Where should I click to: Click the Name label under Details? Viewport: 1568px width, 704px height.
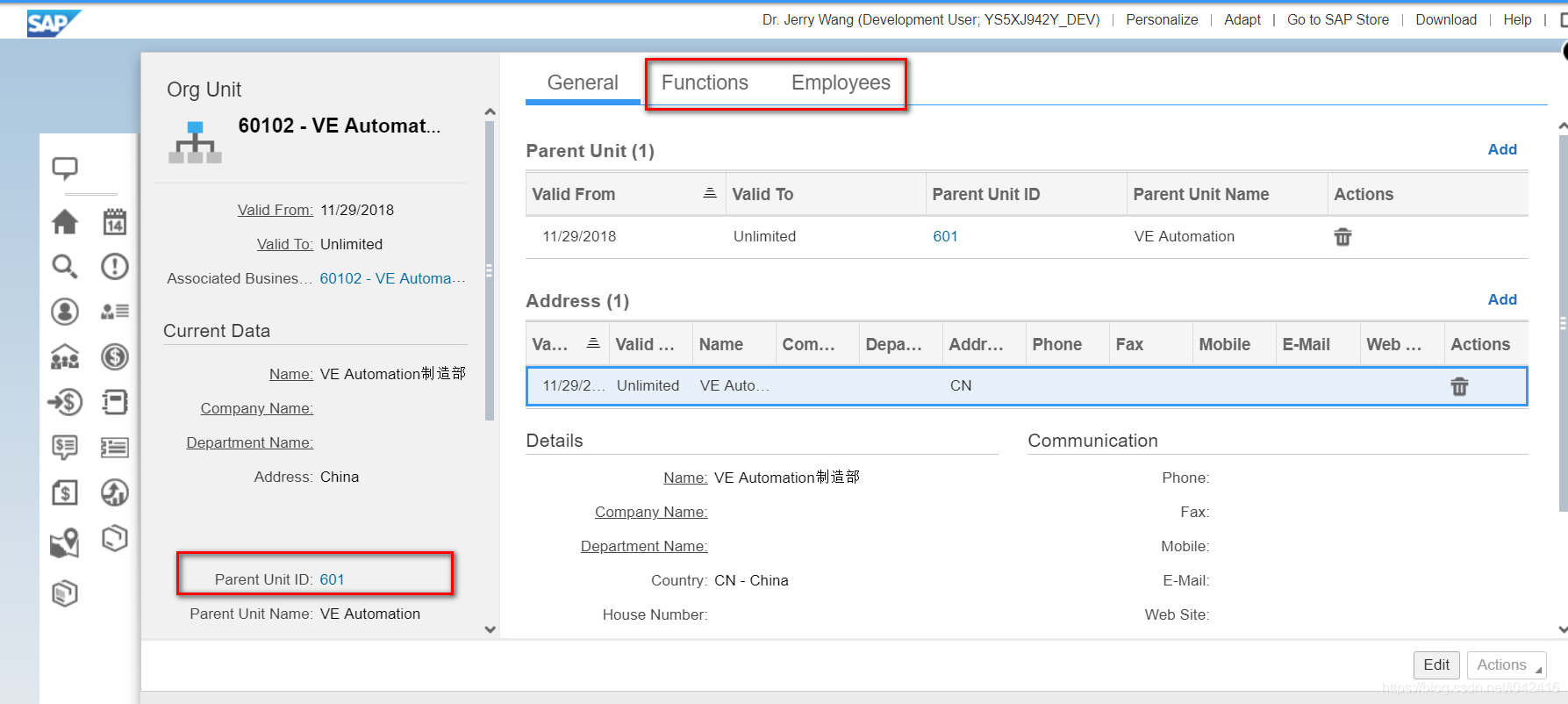click(685, 478)
